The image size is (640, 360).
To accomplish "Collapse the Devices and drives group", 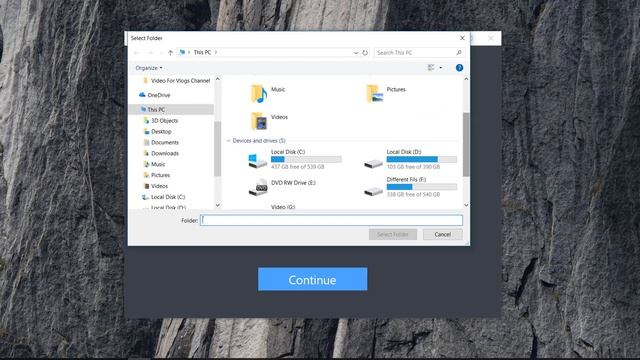I will 229,141.
